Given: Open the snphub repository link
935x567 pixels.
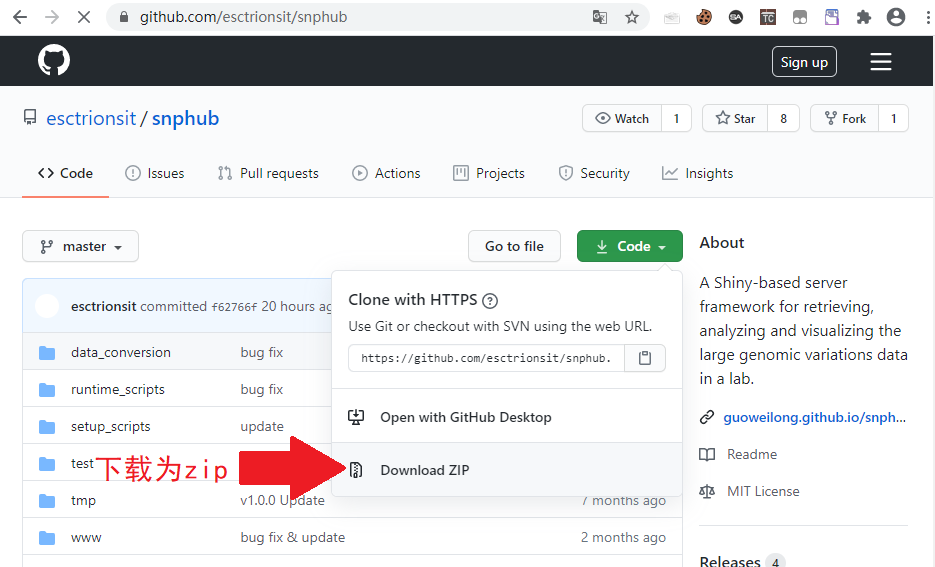Looking at the screenshot, I should click(185, 118).
